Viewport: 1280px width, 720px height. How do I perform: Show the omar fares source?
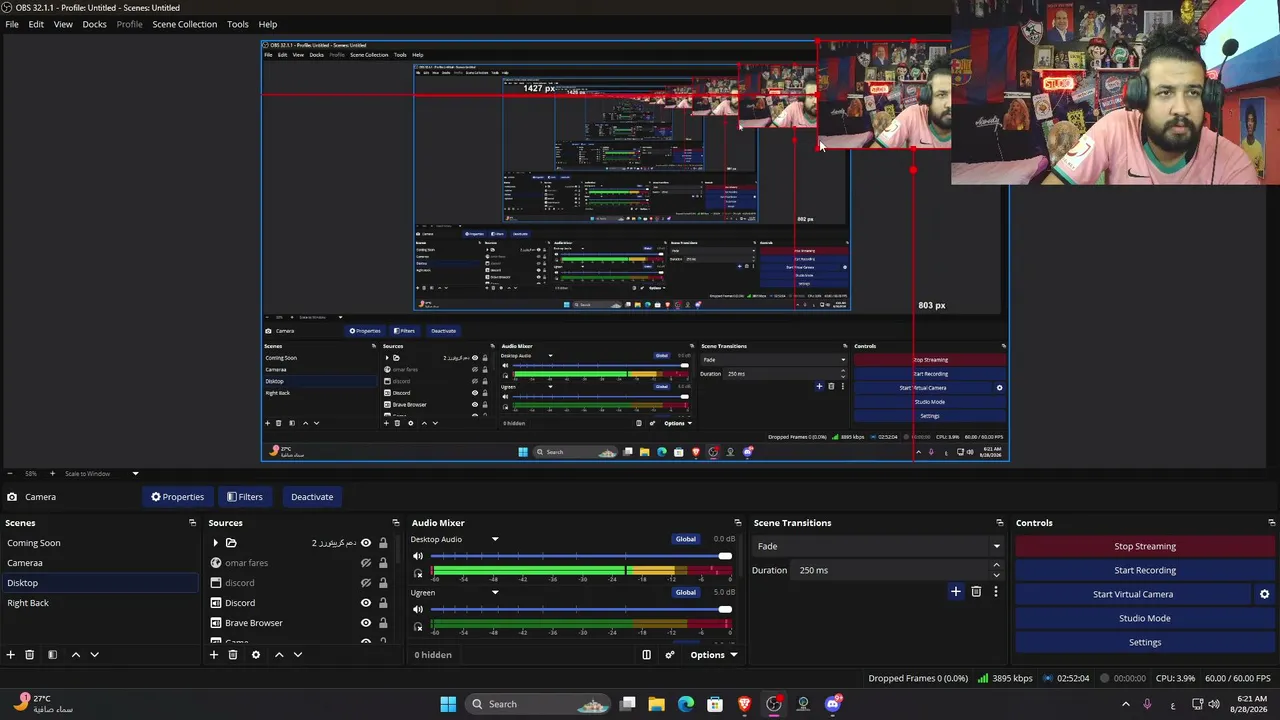click(366, 563)
